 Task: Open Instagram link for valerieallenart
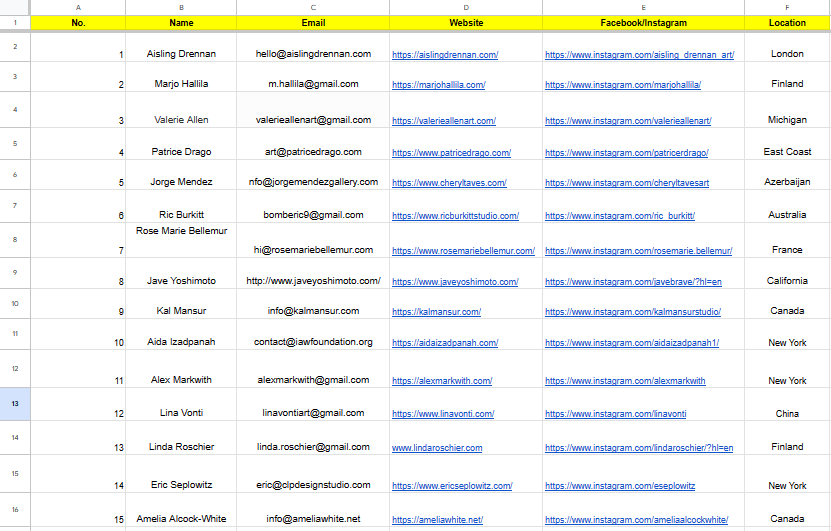click(628, 121)
